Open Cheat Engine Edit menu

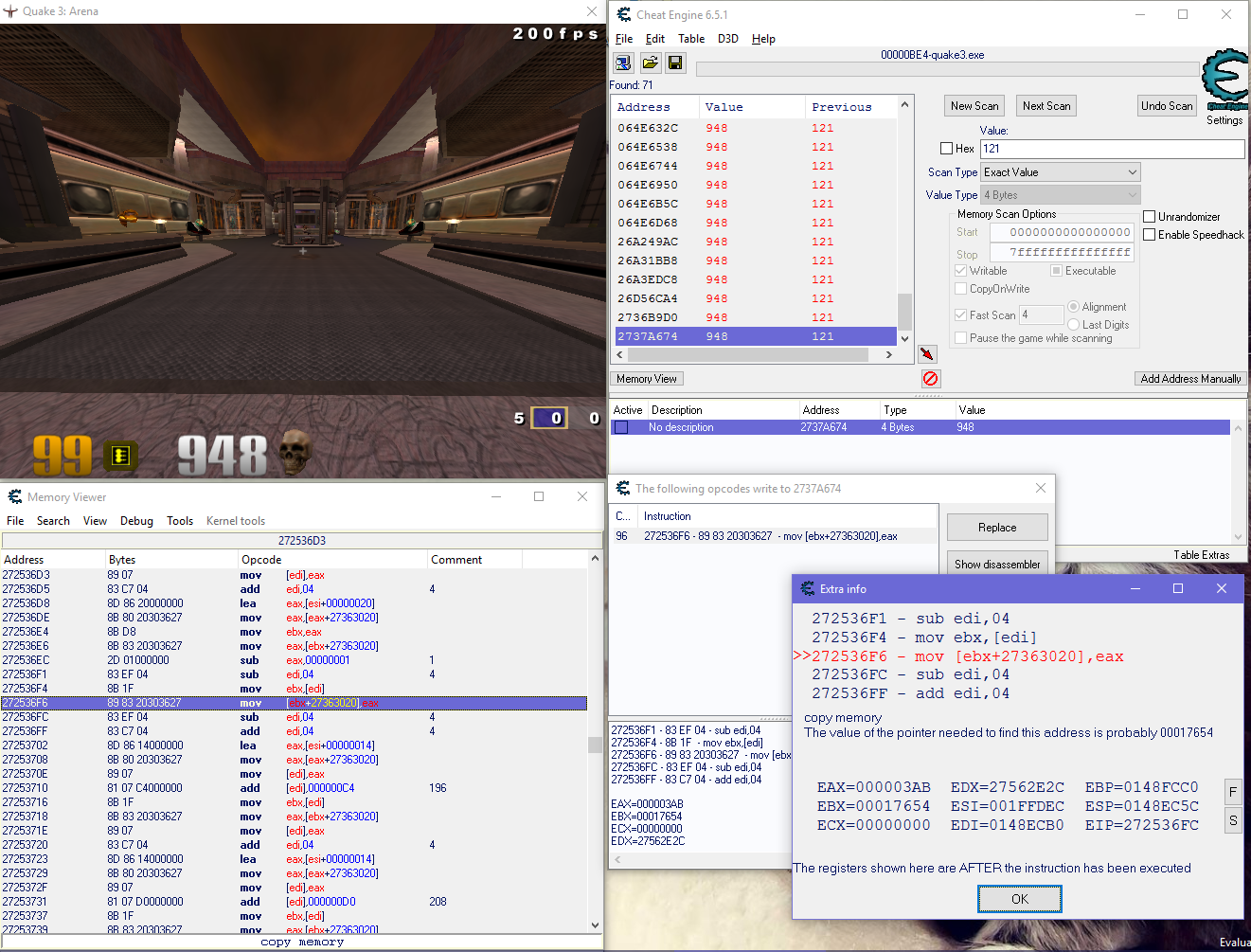[x=655, y=39]
